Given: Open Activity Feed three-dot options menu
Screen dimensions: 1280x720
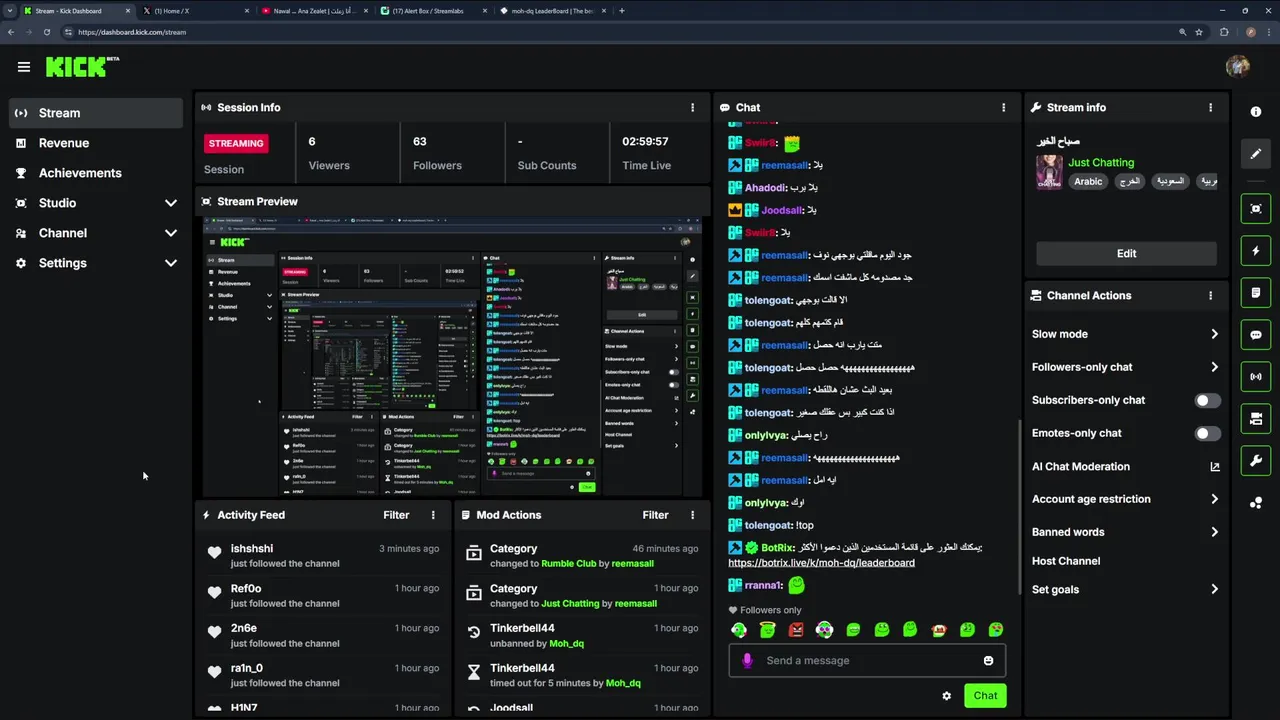Looking at the screenshot, I should pyautogui.click(x=433, y=515).
